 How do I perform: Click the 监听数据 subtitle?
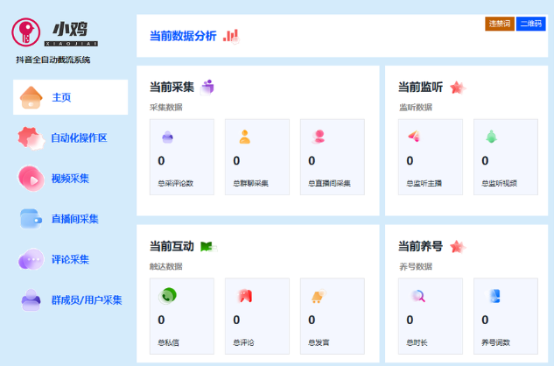(416, 107)
